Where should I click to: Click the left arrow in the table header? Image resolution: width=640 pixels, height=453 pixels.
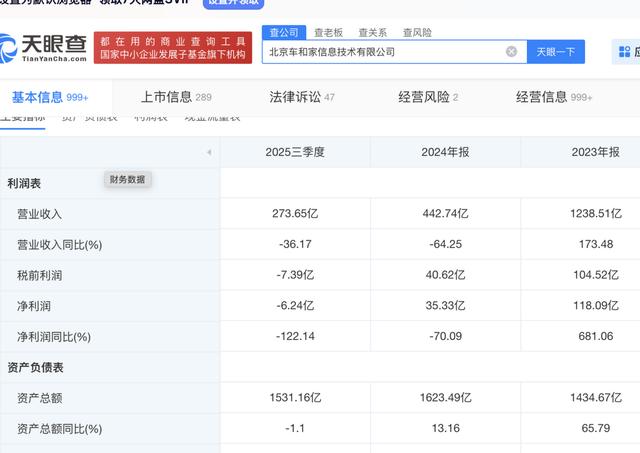(x=208, y=152)
